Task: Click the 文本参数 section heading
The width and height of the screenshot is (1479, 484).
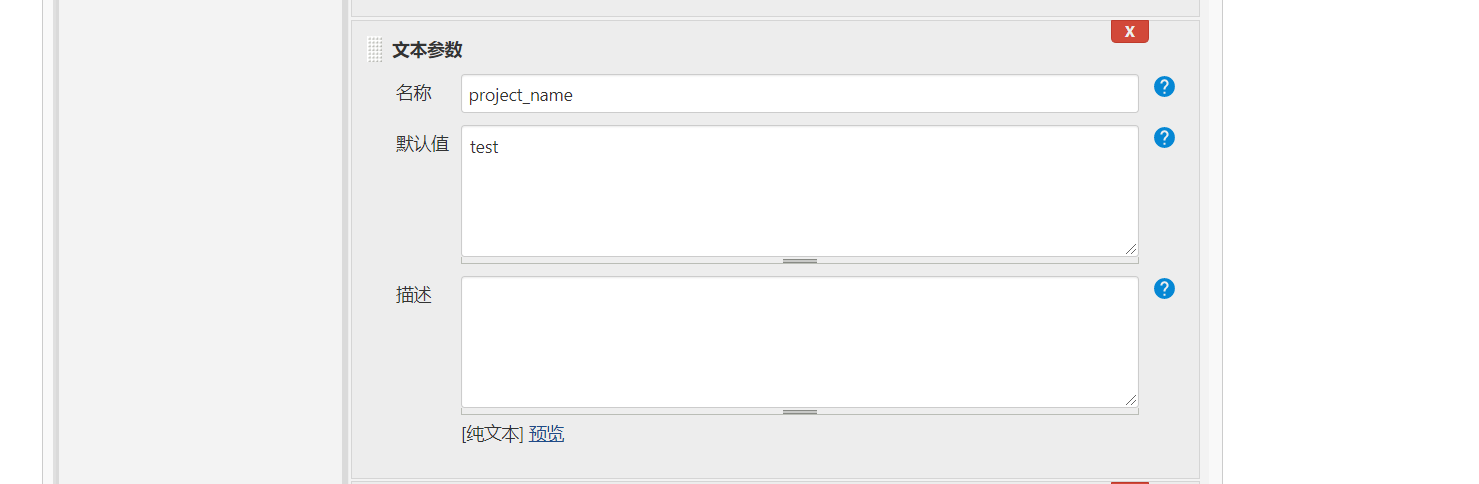Action: (x=427, y=50)
